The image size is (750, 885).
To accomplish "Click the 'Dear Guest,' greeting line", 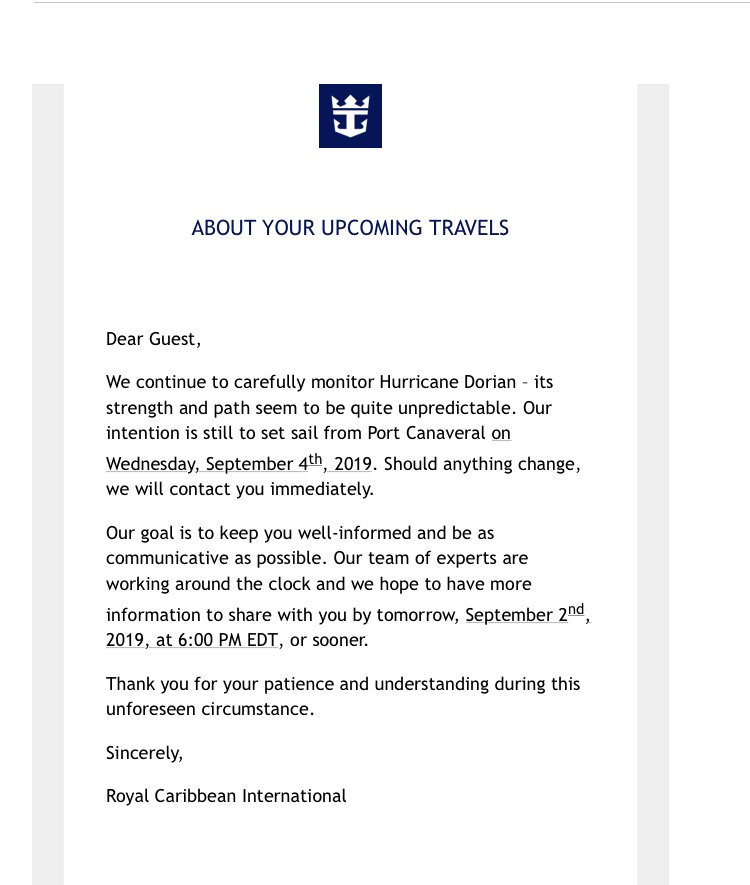I will tap(153, 339).
